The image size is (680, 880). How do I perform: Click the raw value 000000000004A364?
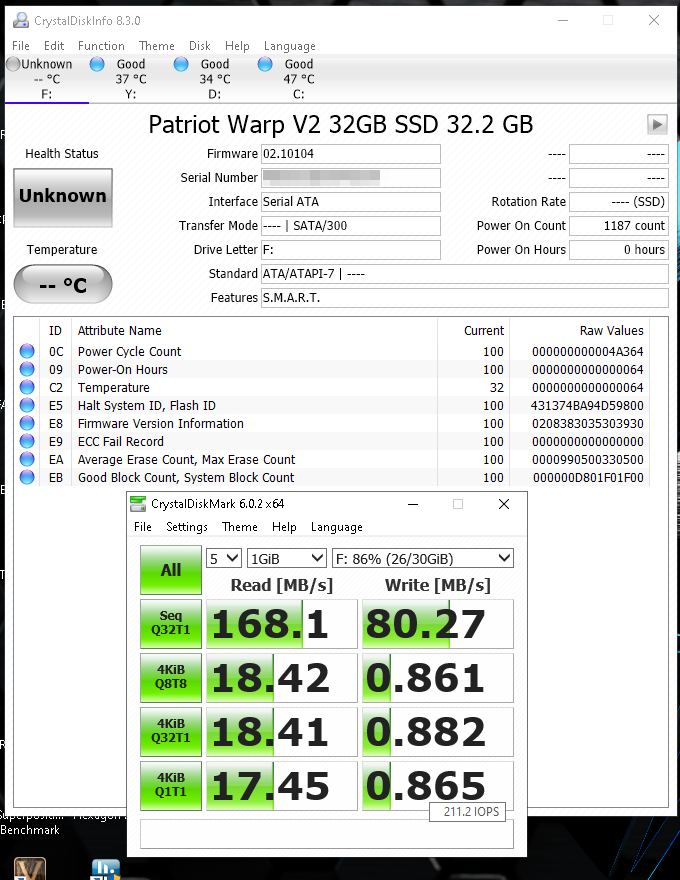coord(587,351)
